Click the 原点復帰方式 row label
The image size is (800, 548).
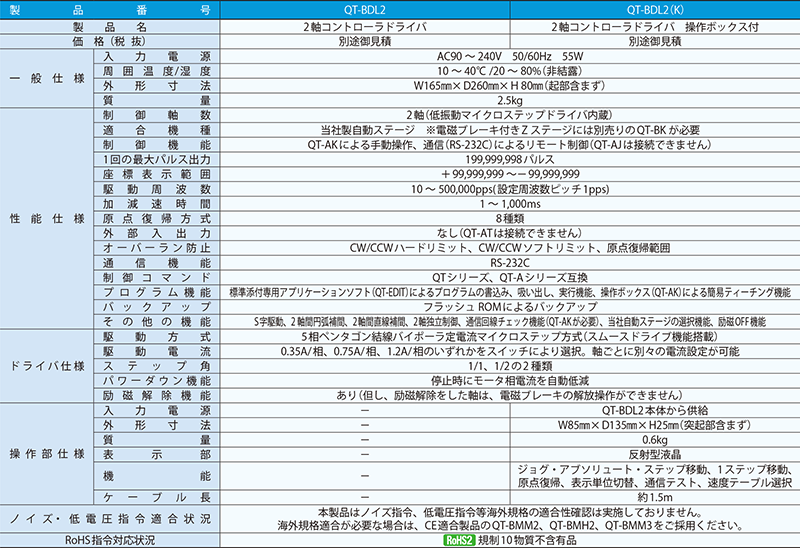(x=157, y=218)
